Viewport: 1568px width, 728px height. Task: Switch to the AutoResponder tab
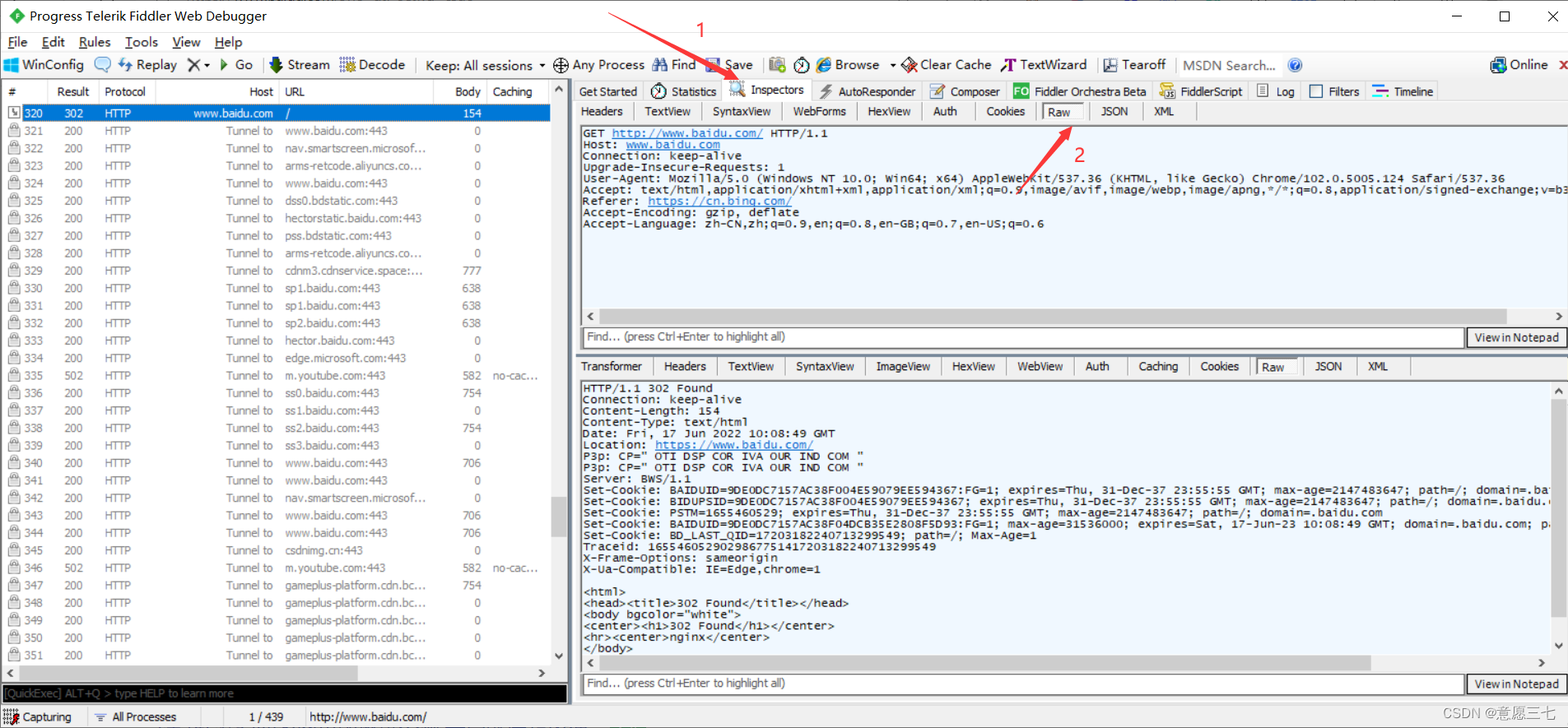click(x=868, y=91)
